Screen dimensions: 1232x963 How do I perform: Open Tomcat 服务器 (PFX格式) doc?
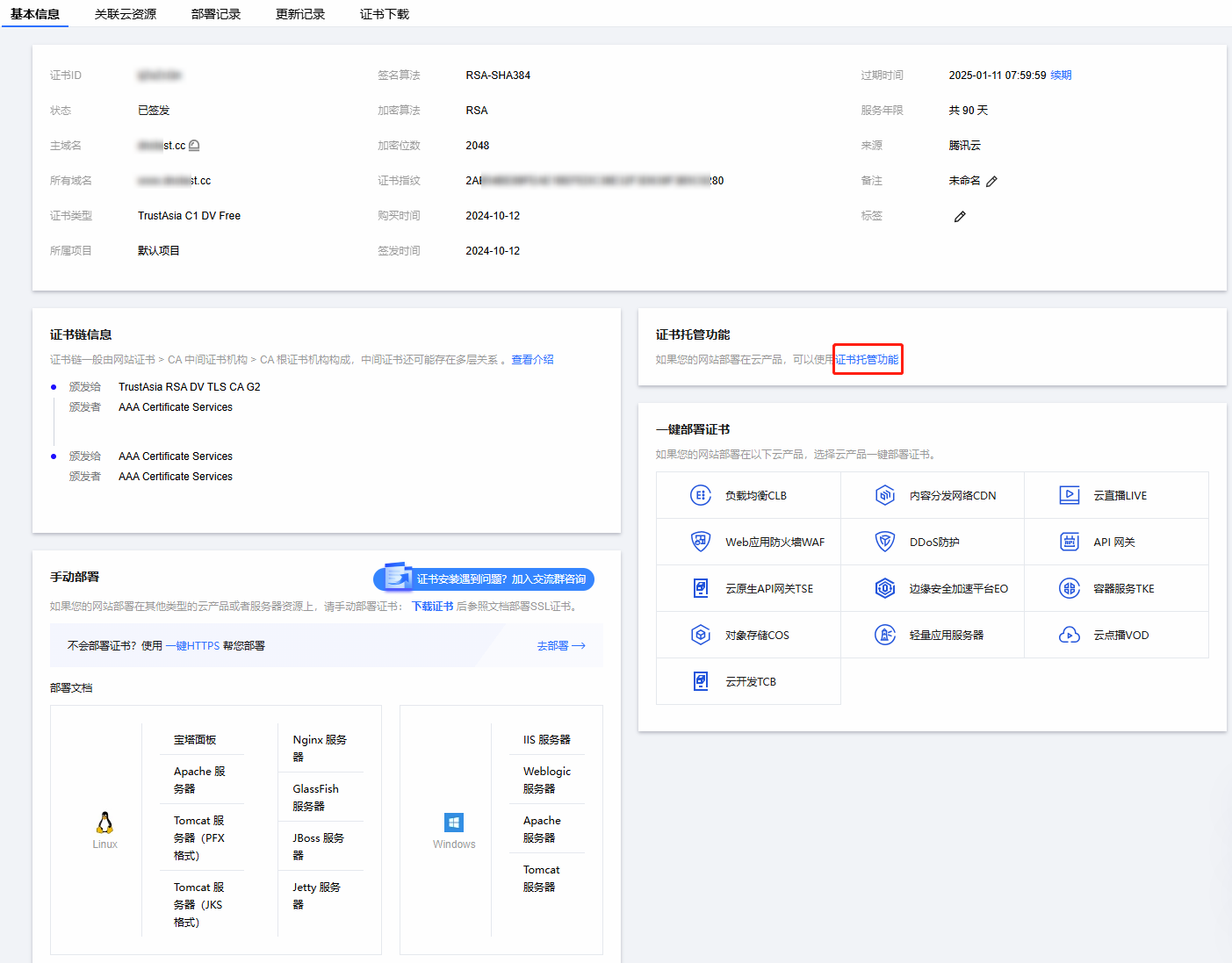[199, 837]
